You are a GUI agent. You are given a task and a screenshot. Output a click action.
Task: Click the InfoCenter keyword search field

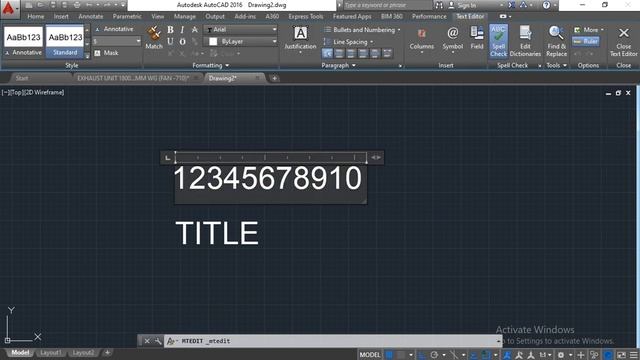tap(387, 5)
